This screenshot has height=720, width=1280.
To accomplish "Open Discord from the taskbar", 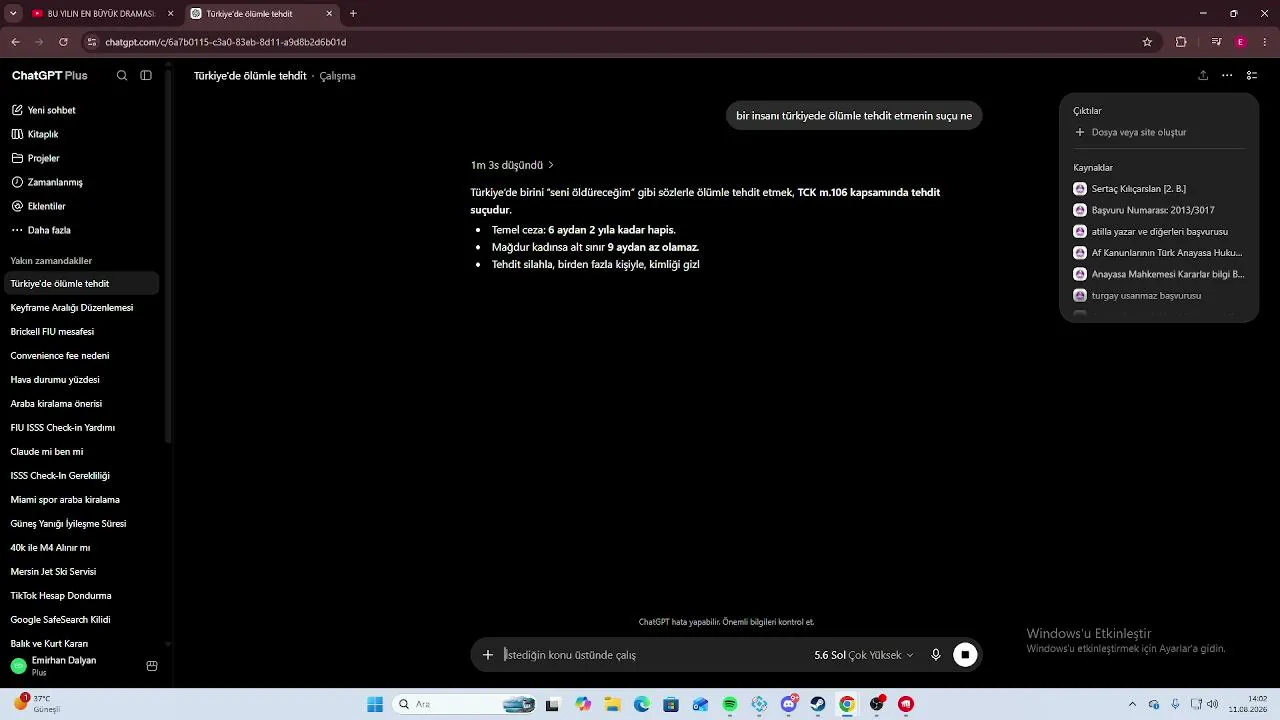I will 789,704.
